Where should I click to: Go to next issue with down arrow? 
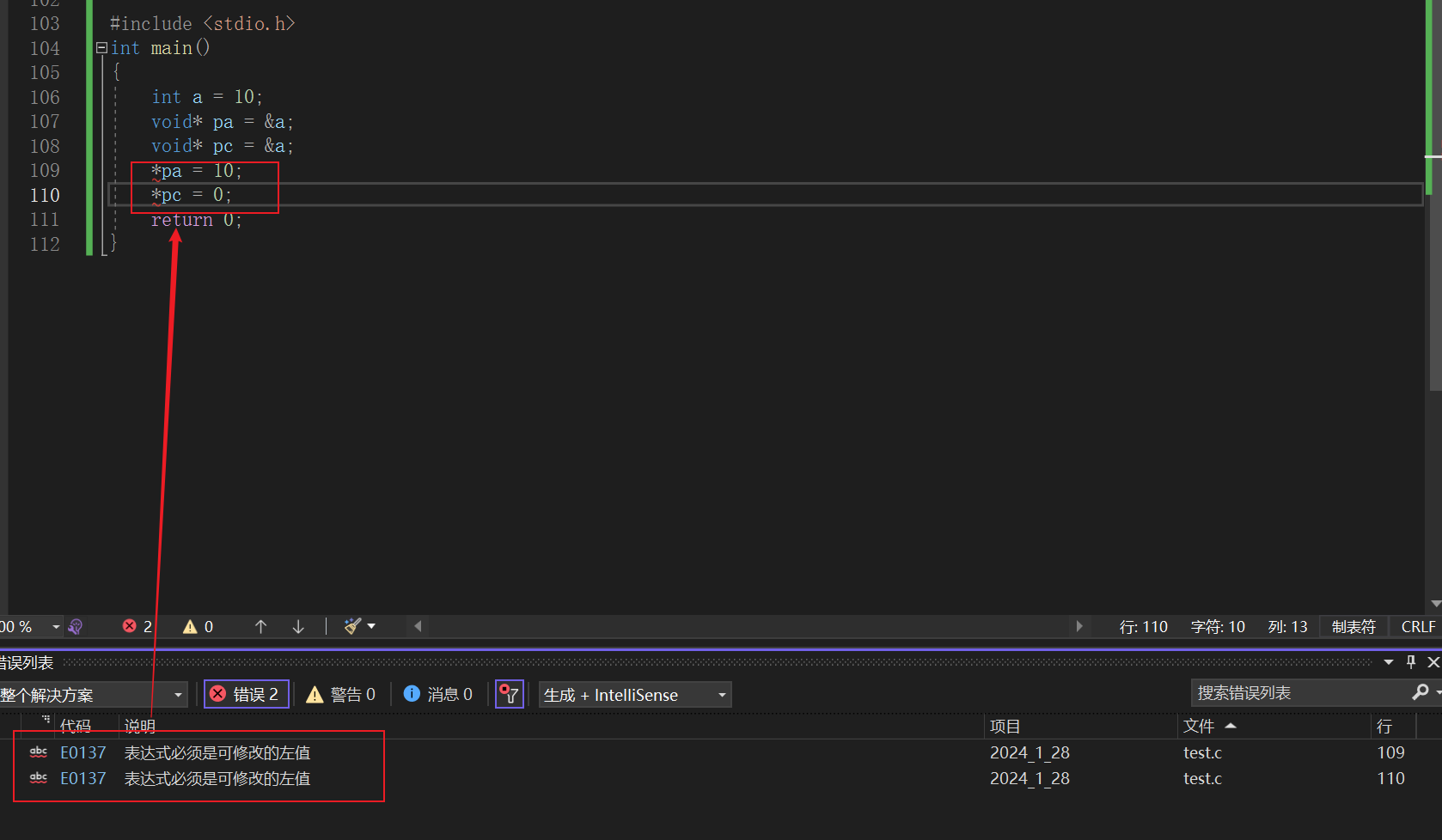tap(298, 627)
